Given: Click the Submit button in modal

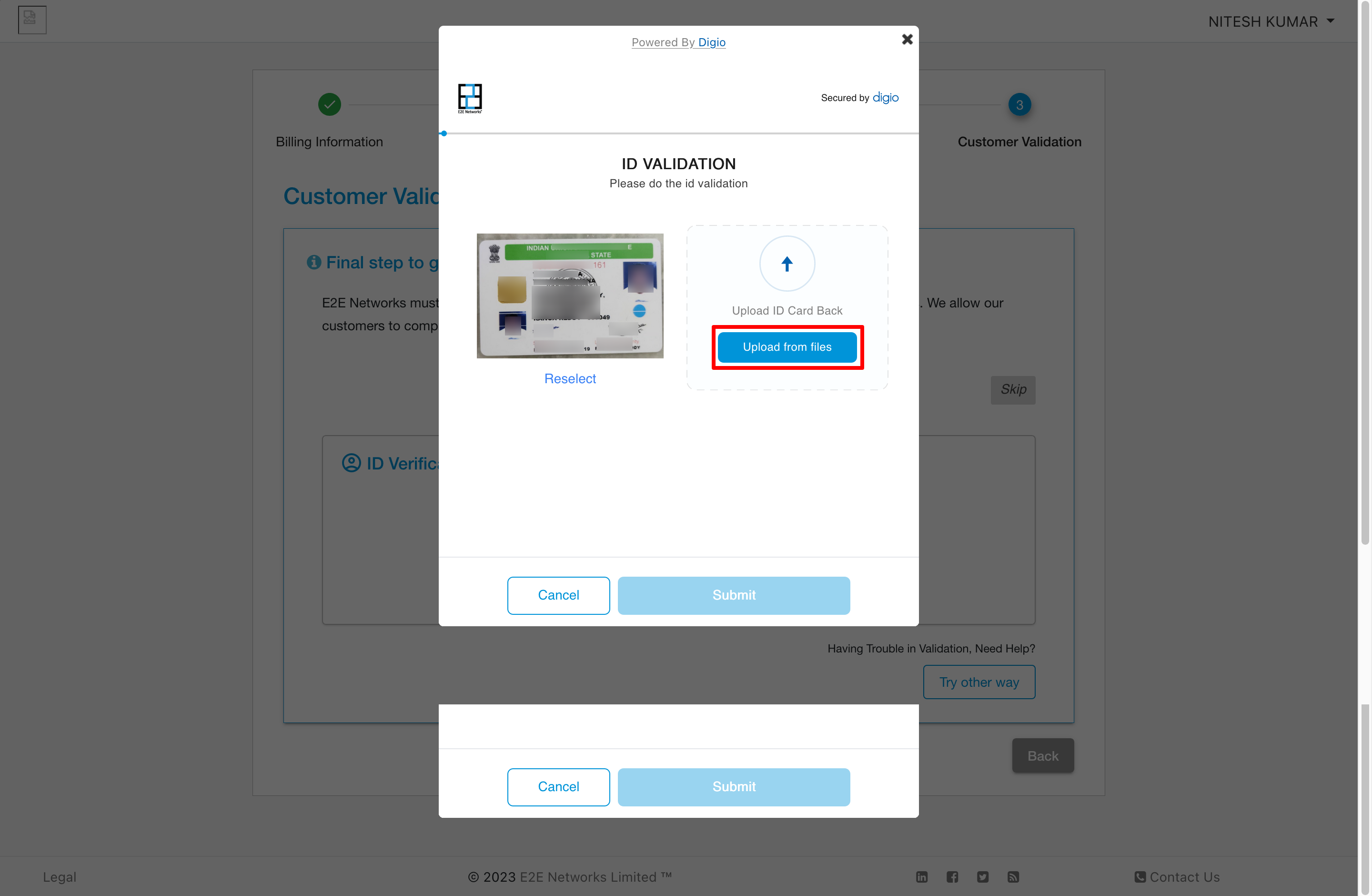Looking at the screenshot, I should [x=733, y=595].
